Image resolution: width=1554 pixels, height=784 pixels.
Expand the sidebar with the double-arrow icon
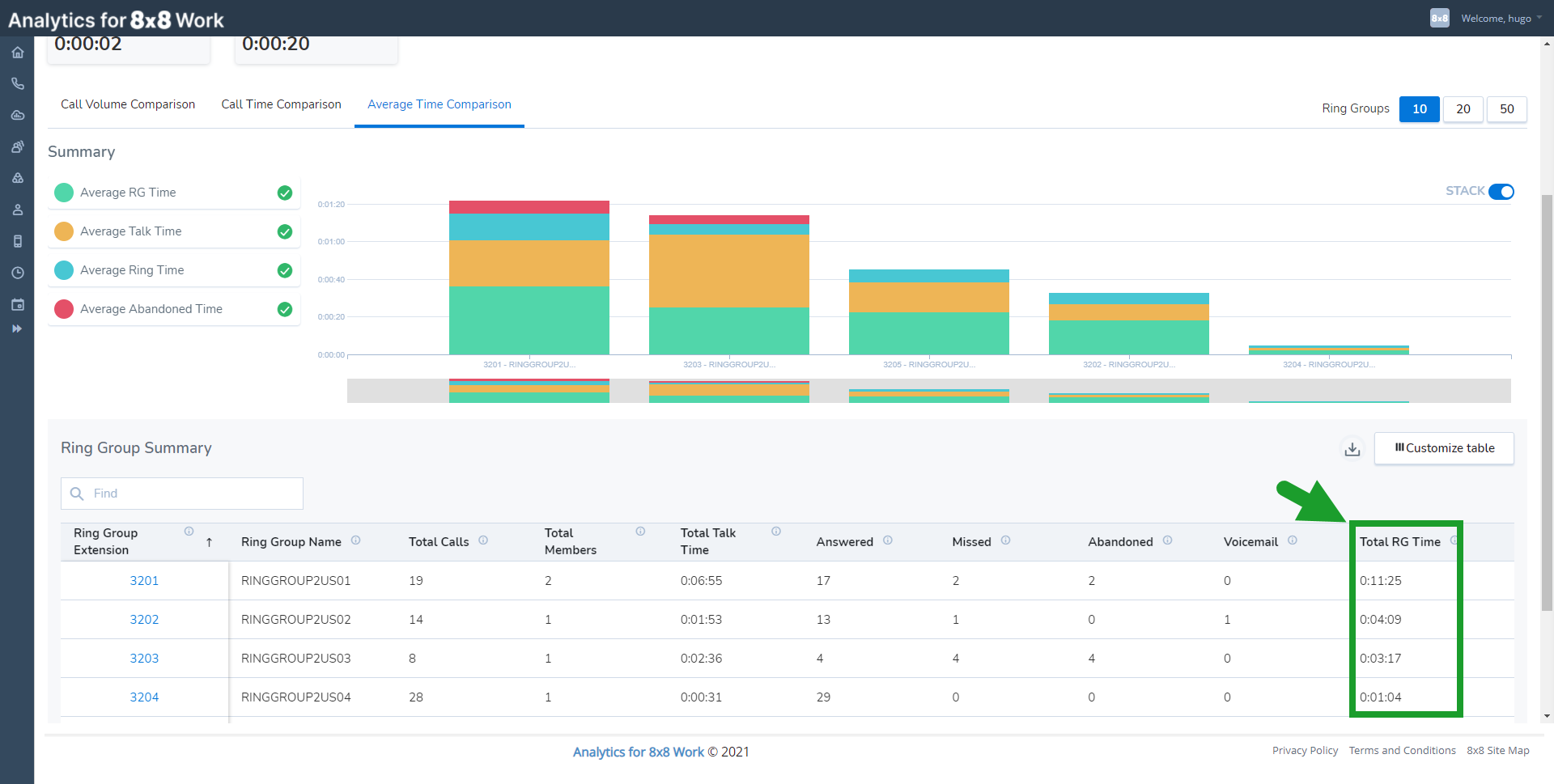coord(17,328)
